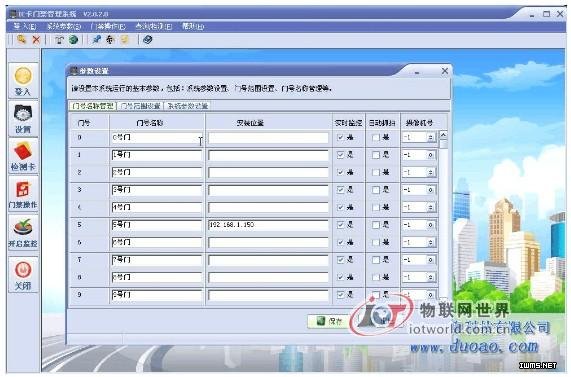
Task: Check the fifth-column checkbox for door 8
Action: pyautogui.click(x=376, y=277)
